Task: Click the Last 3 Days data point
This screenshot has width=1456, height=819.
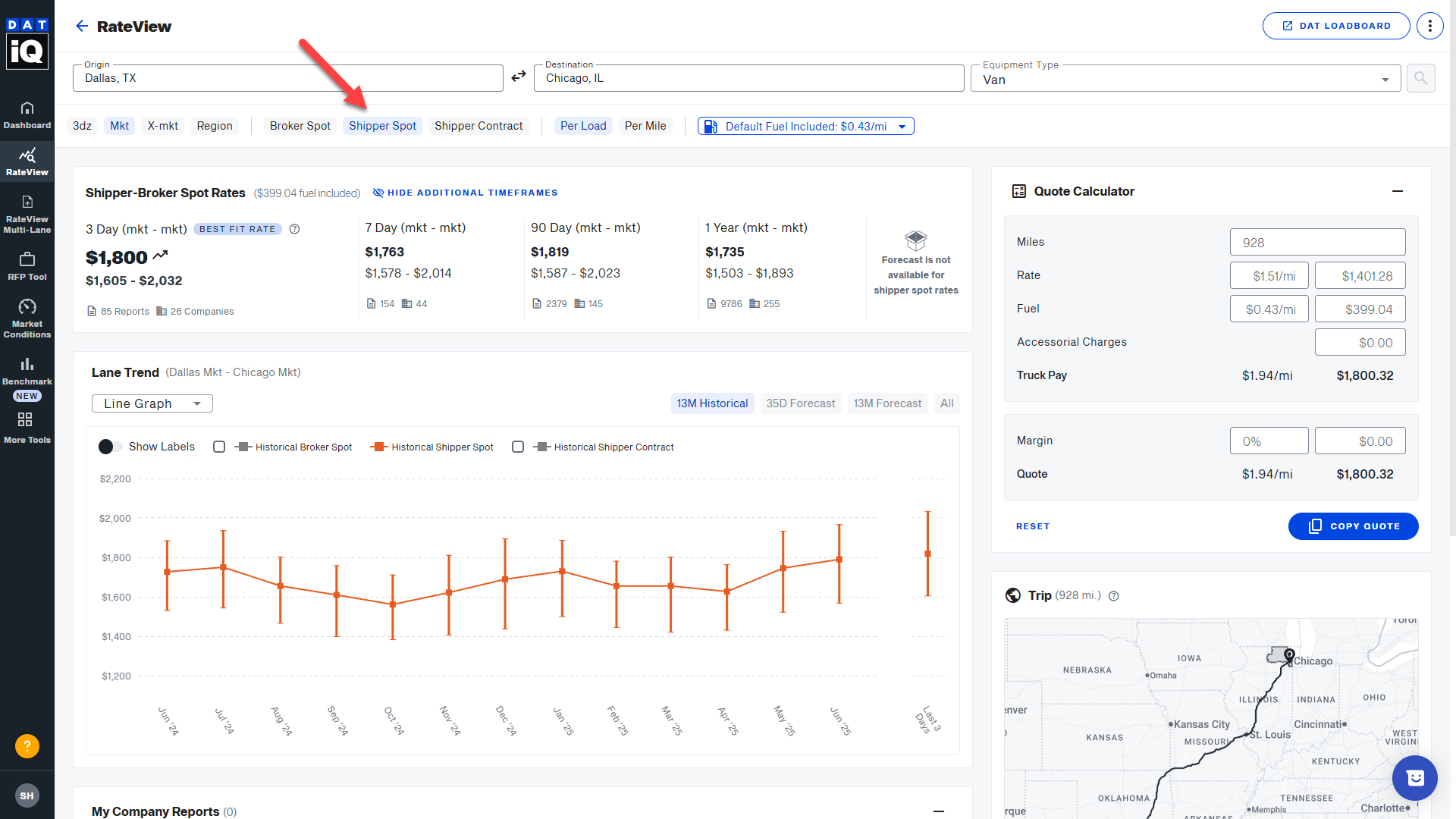Action: pos(927,554)
